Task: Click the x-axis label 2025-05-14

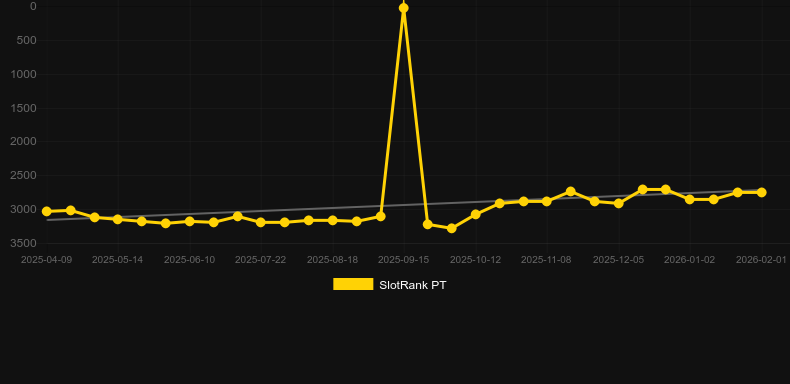Action: pos(117,260)
